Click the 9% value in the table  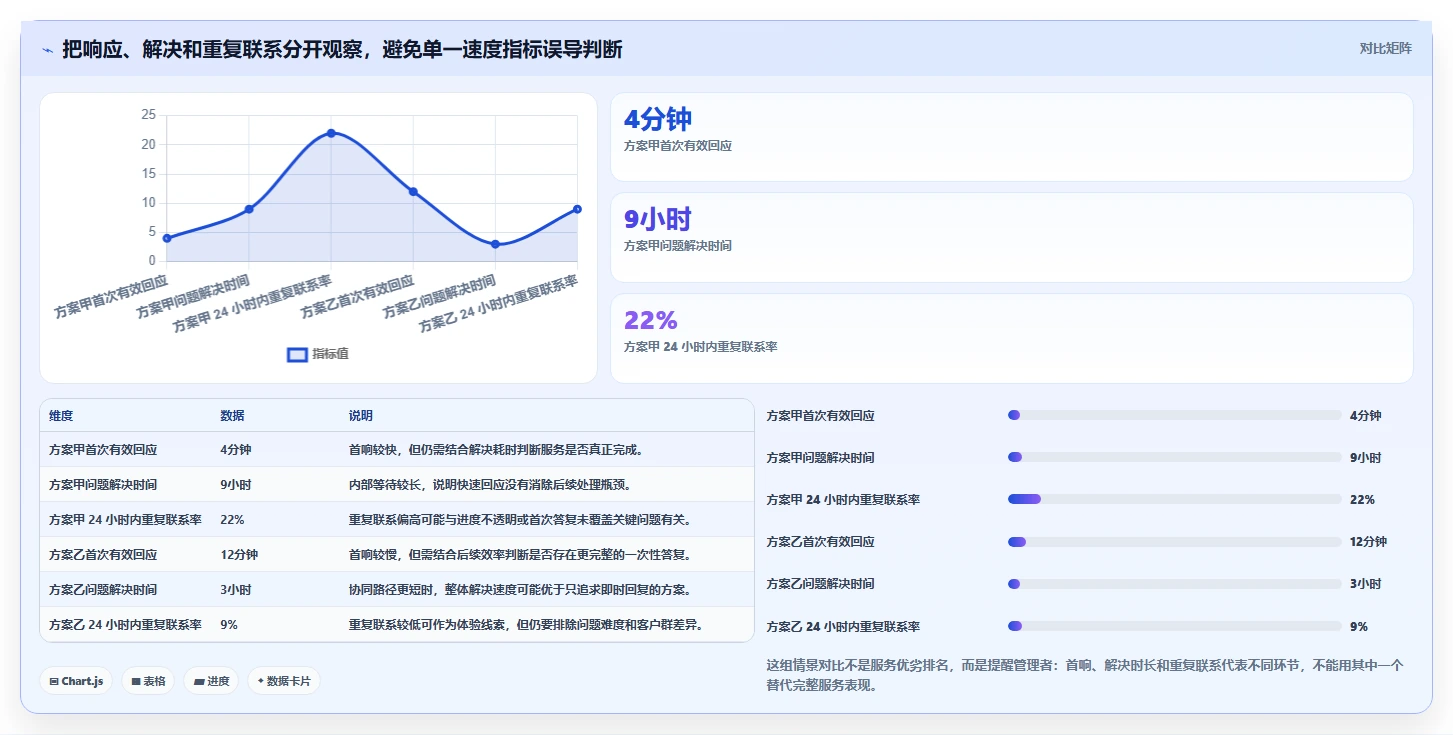229,625
